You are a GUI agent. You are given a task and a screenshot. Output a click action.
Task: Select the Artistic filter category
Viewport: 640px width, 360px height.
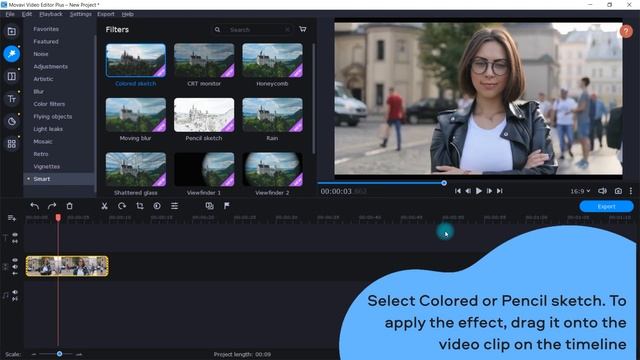tap(43, 79)
